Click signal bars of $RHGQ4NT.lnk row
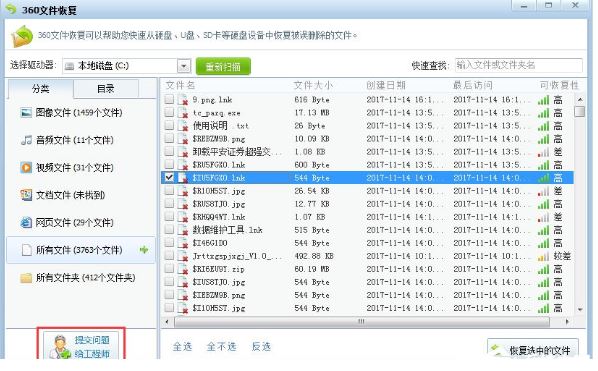The height and width of the screenshot is (371, 598). coord(543,217)
